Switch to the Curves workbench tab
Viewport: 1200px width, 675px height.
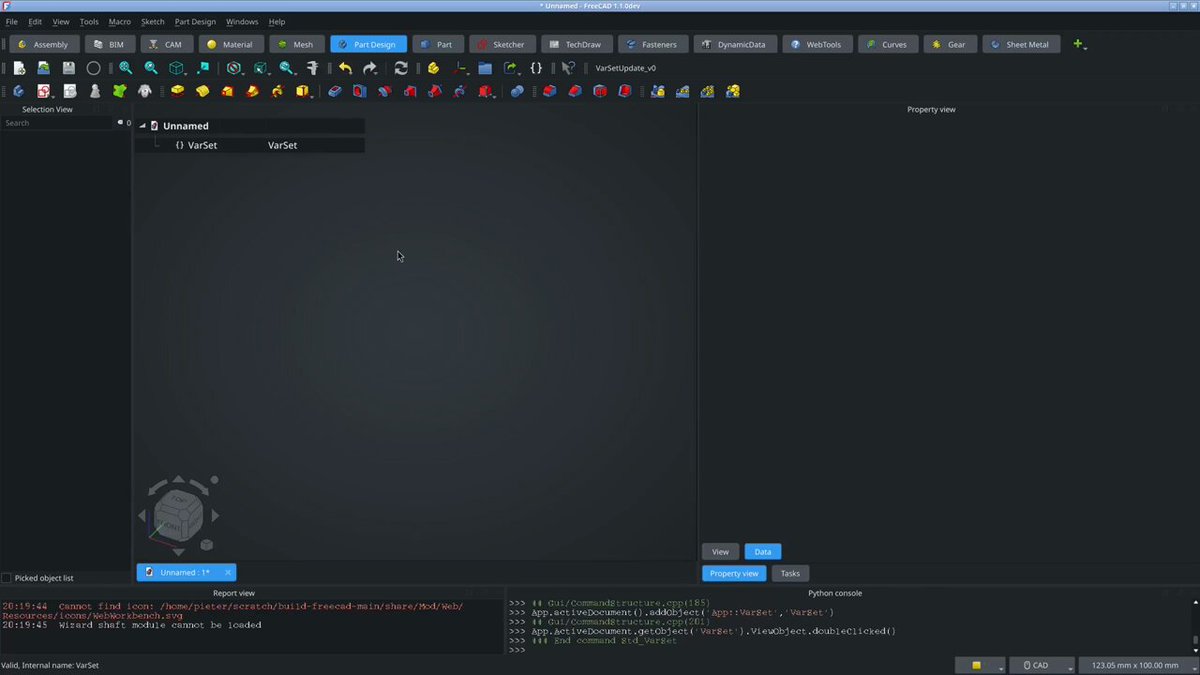886,44
